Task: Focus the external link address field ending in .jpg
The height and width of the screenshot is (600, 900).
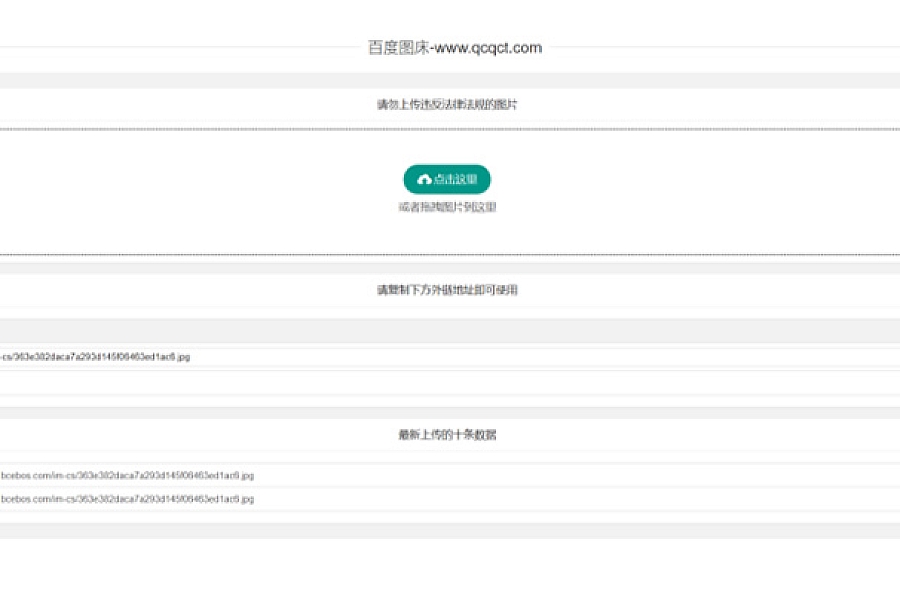Action: (x=450, y=357)
